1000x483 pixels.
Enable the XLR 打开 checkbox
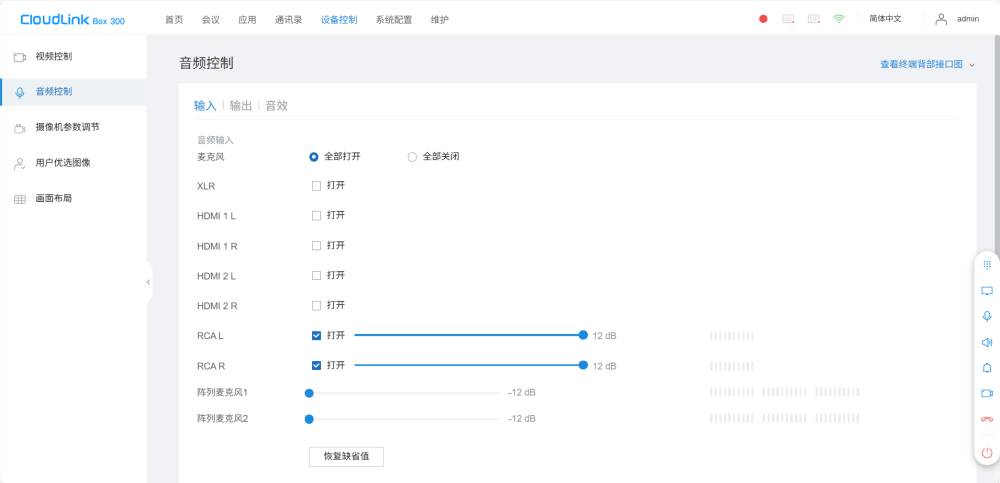(316, 186)
